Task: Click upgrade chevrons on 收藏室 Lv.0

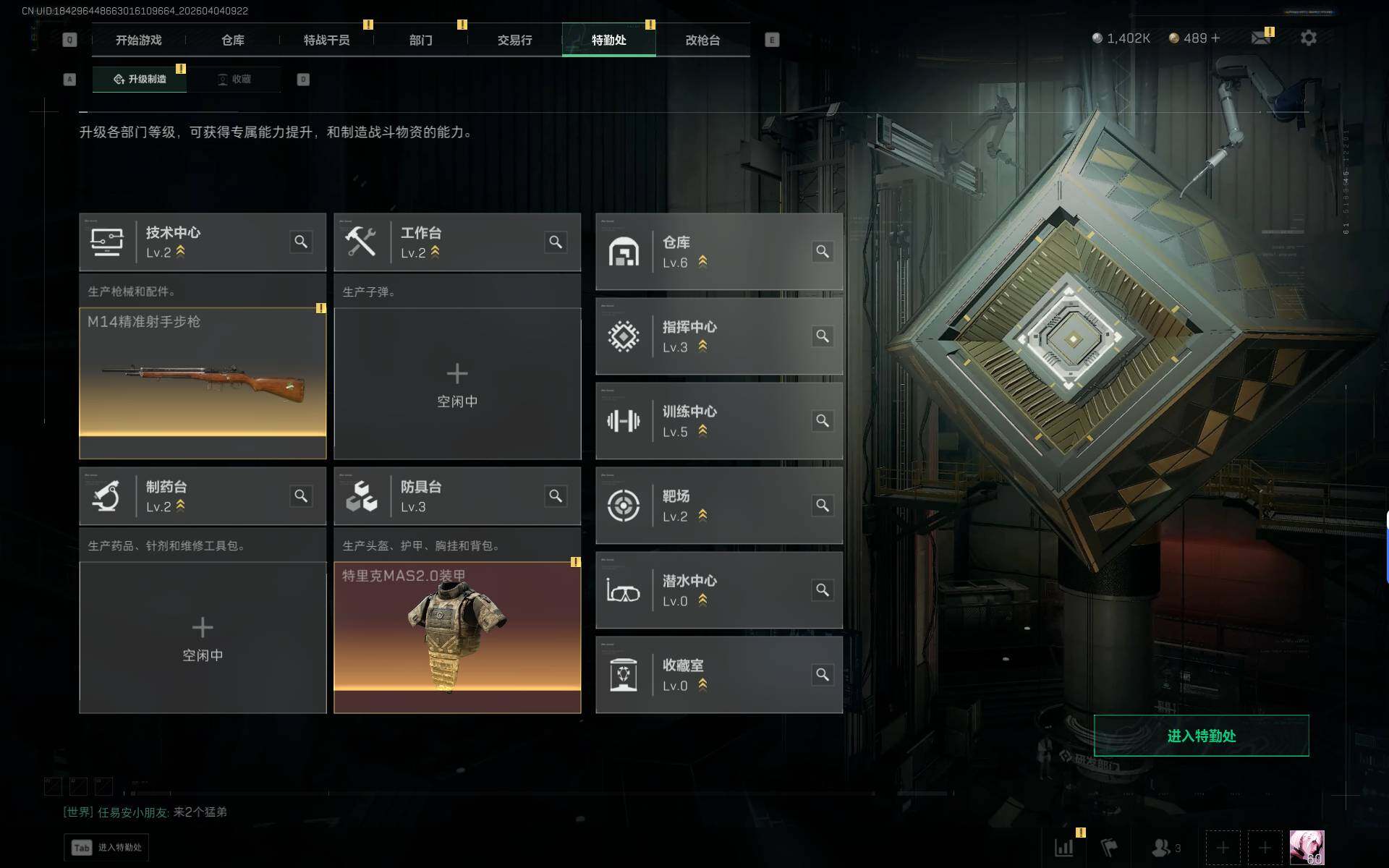Action: point(702,685)
